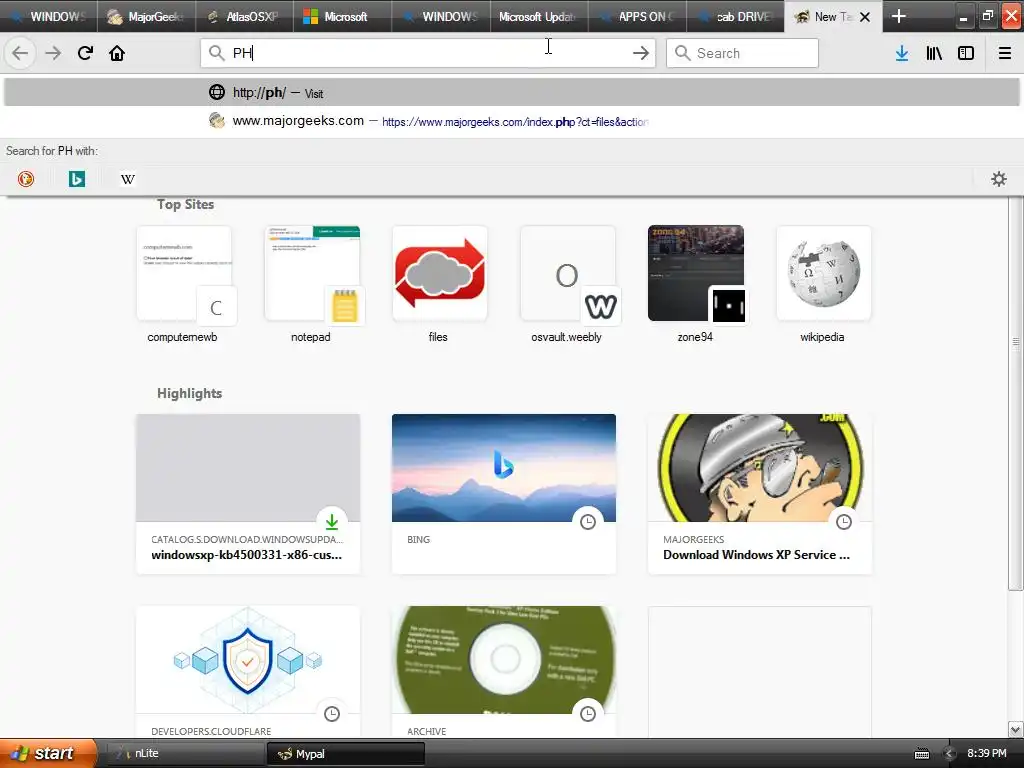Click the keyboard tray icon

921,754
